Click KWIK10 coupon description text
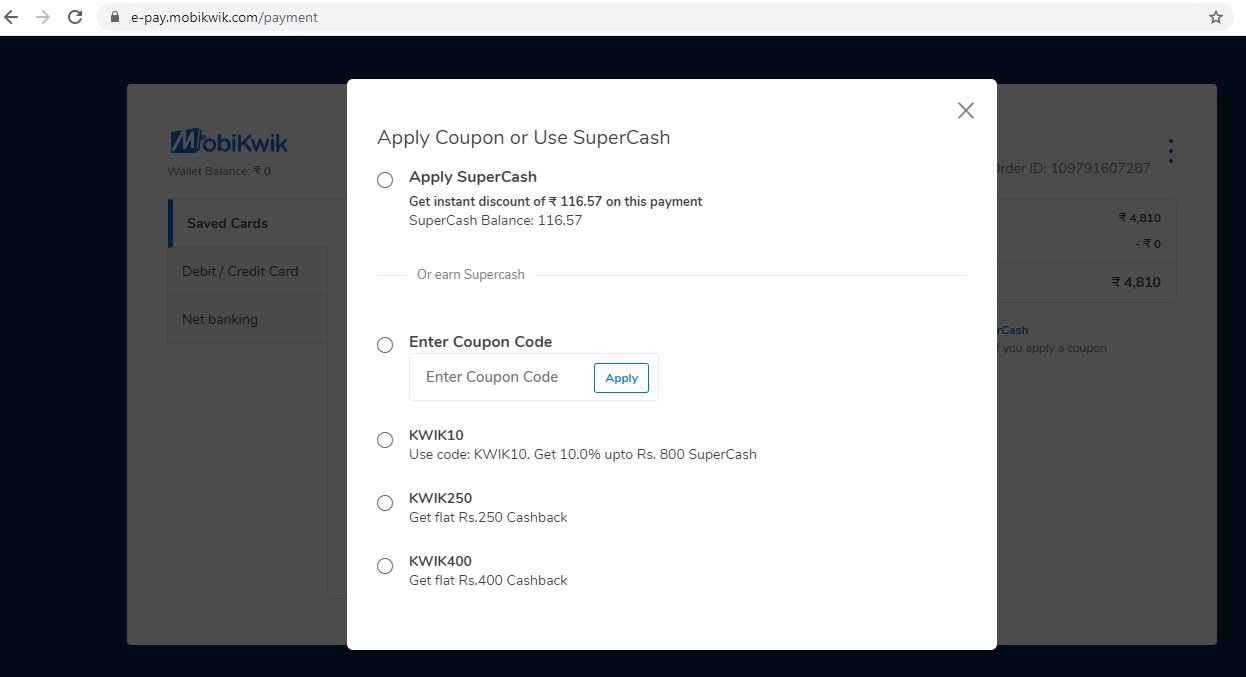Viewport: 1246px width, 677px height. (583, 454)
